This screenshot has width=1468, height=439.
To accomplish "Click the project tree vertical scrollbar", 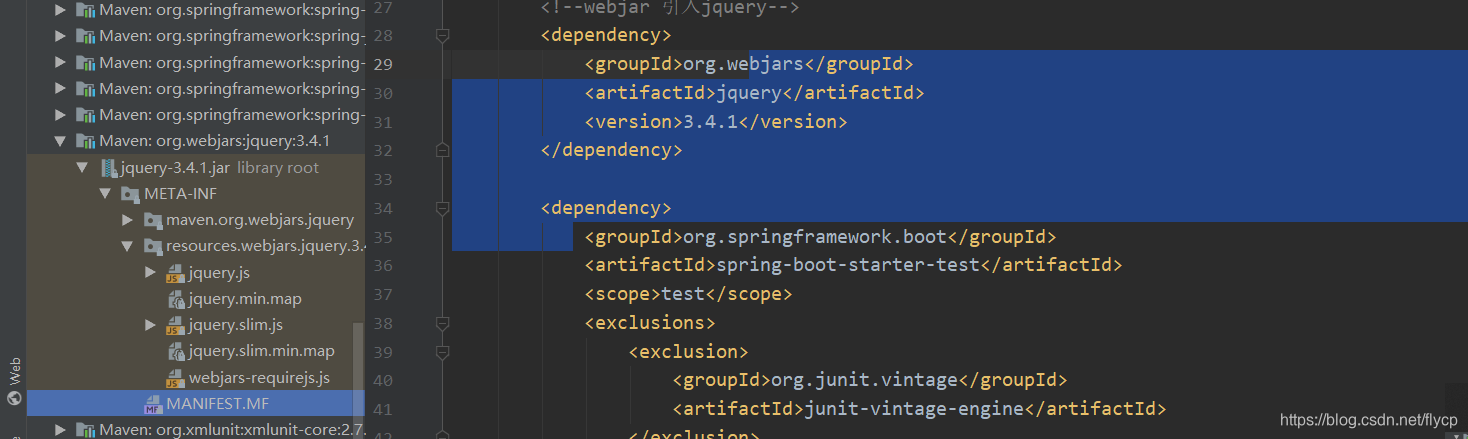I will tap(359, 380).
